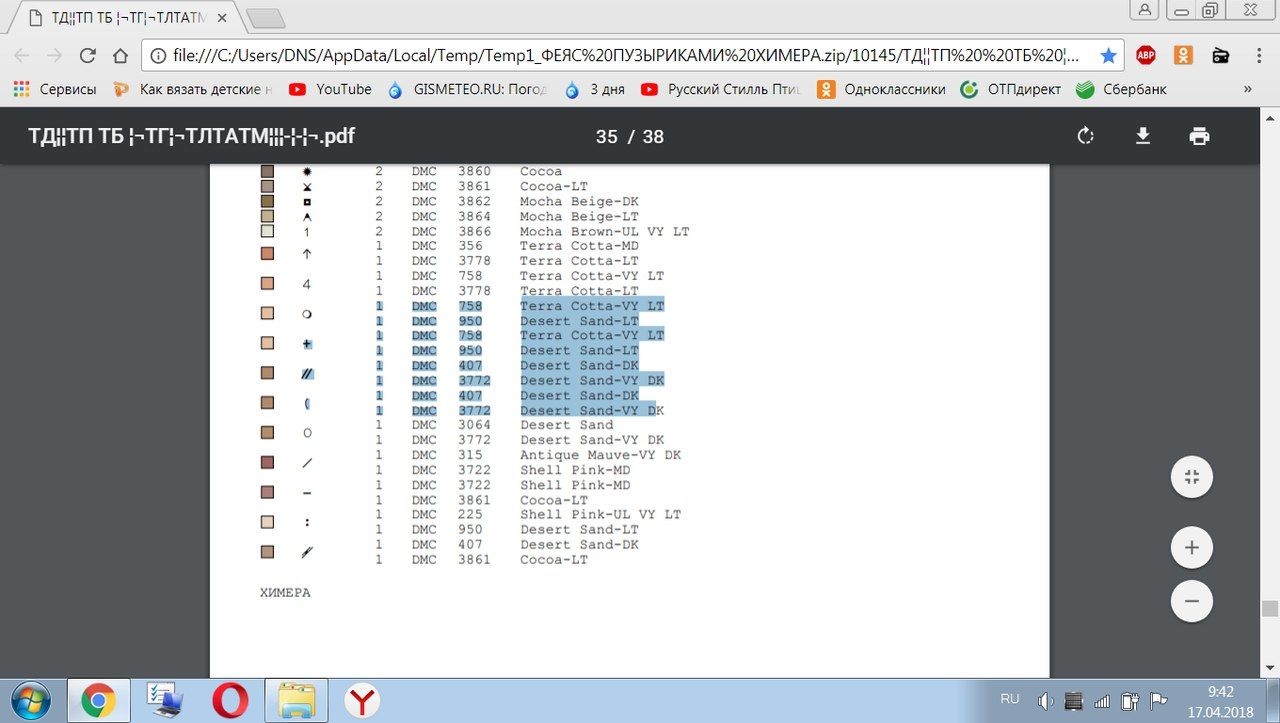This screenshot has height=723, width=1280.
Task: Reload the current page
Action: (x=88, y=55)
